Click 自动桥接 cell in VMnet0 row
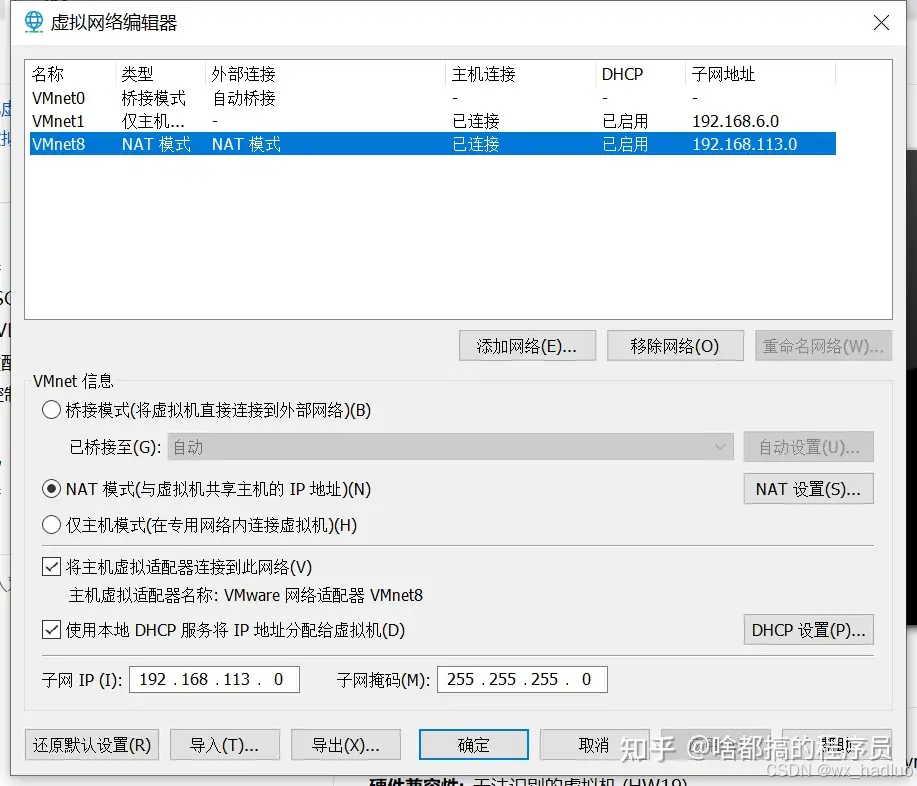This screenshot has width=917, height=786. point(243,98)
